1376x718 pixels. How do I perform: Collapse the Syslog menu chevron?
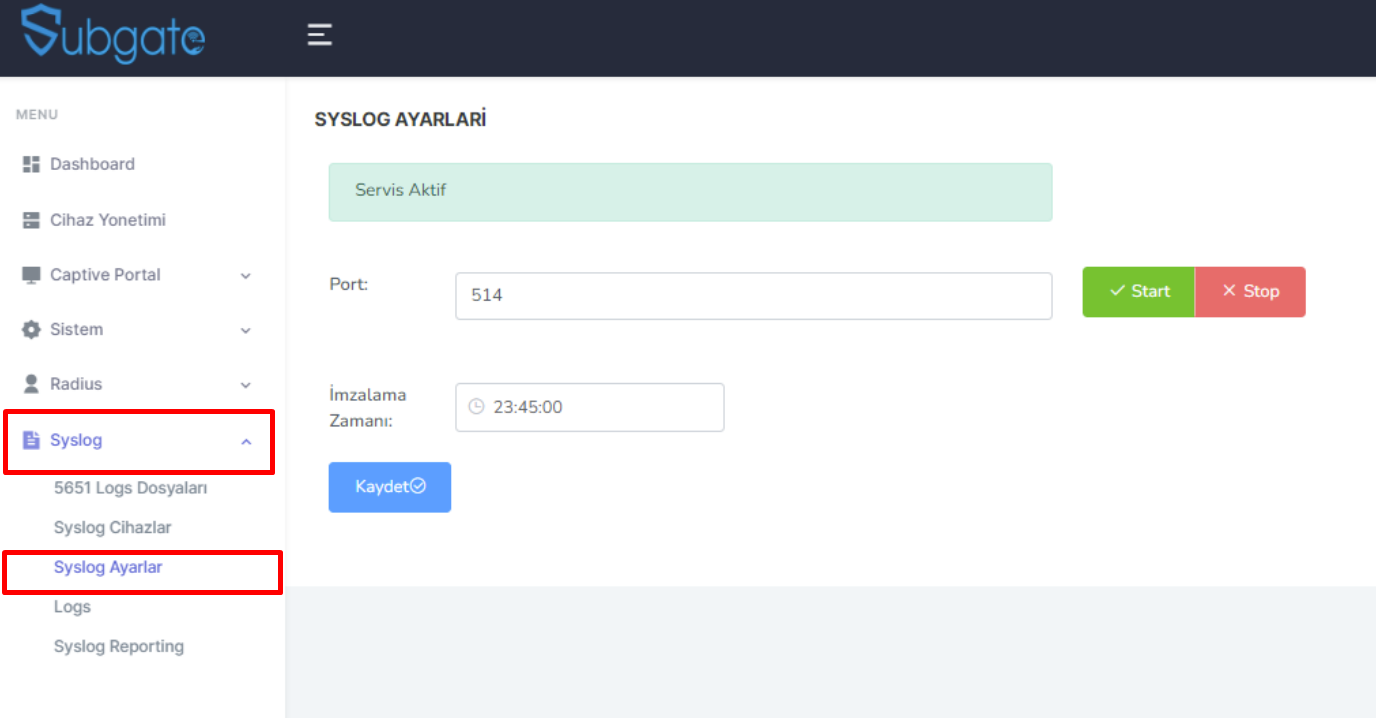[246, 441]
